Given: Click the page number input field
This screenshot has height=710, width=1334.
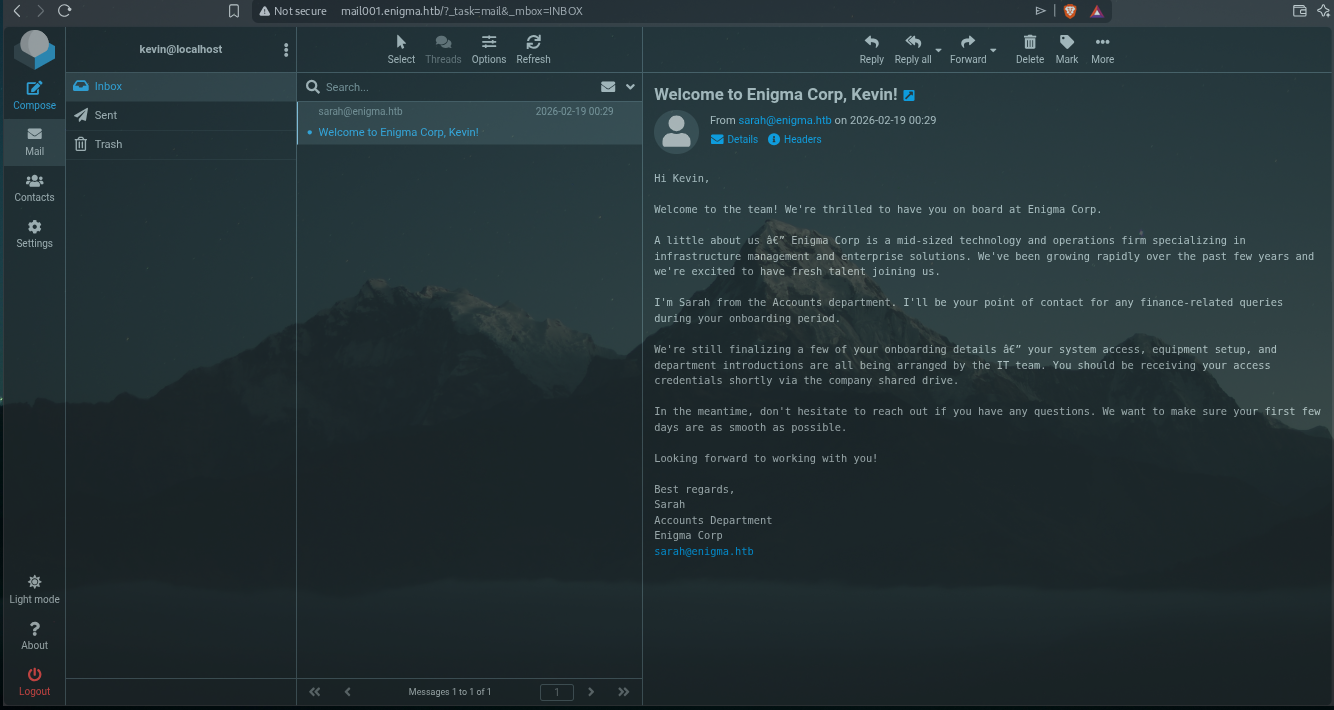Looking at the screenshot, I should [557, 692].
